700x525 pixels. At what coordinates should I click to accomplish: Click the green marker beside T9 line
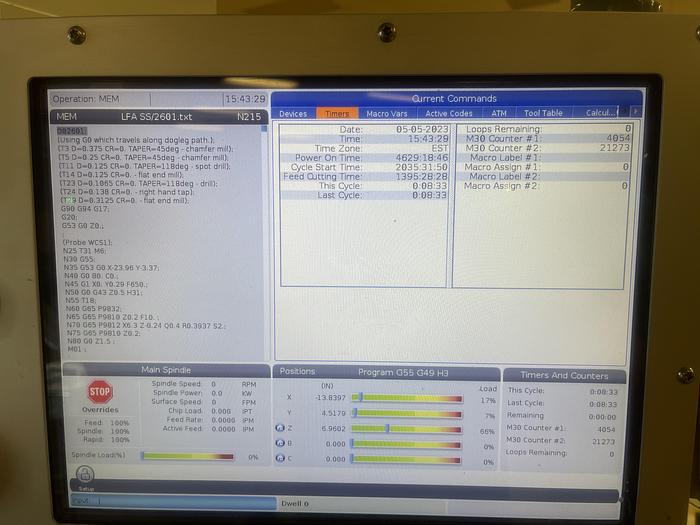pos(63,199)
